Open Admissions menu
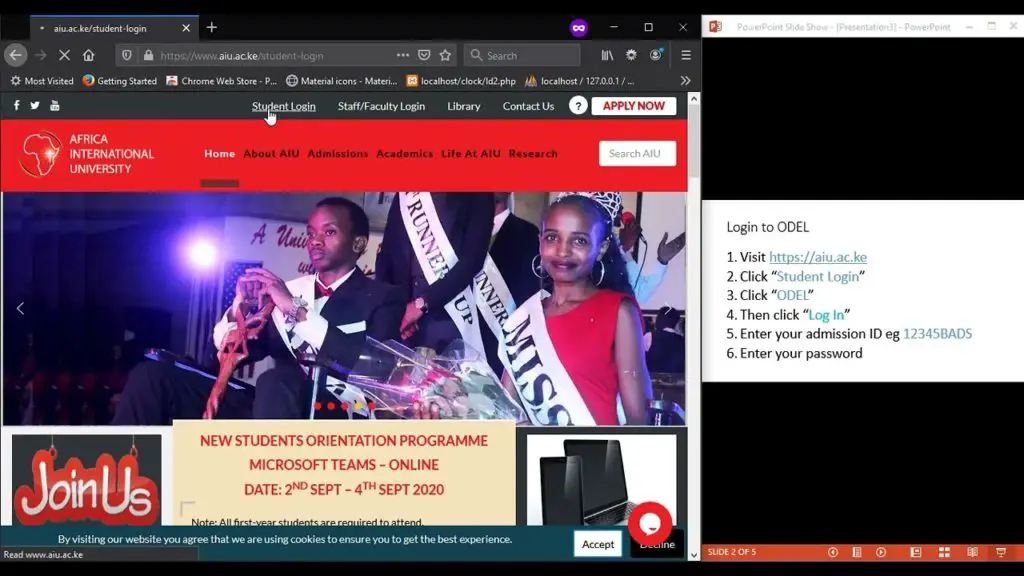The width and height of the screenshot is (1024, 576). point(338,153)
